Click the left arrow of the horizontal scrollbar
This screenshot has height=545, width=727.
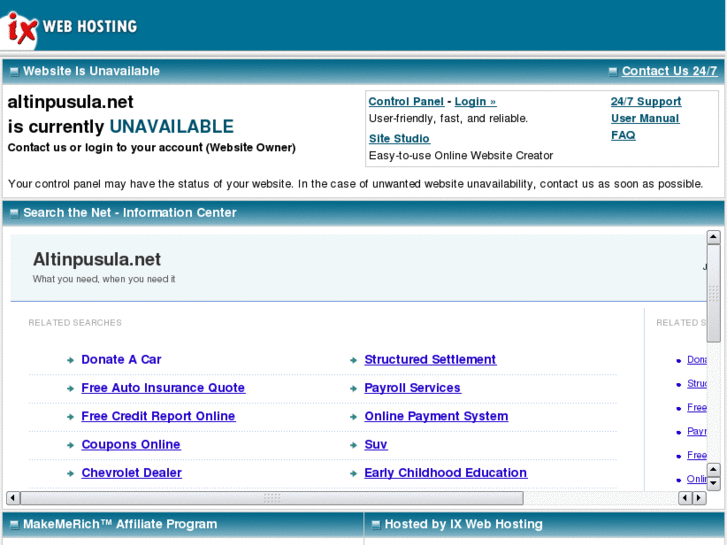13,498
